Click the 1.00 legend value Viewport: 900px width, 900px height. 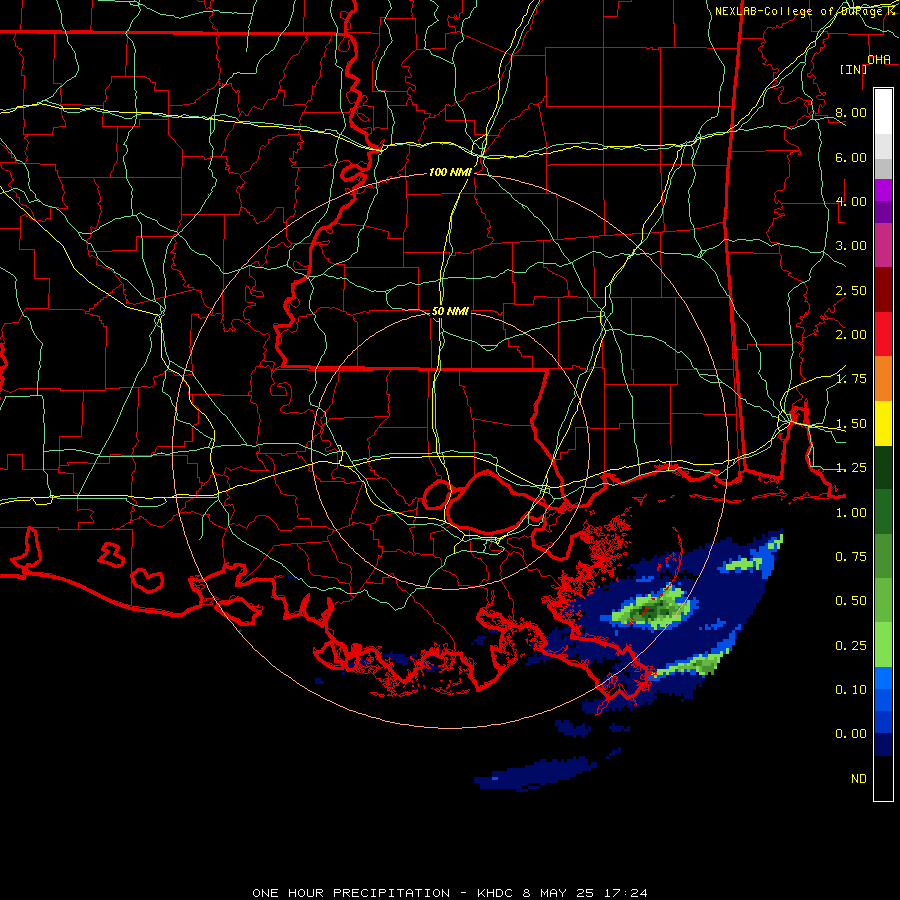point(851,513)
